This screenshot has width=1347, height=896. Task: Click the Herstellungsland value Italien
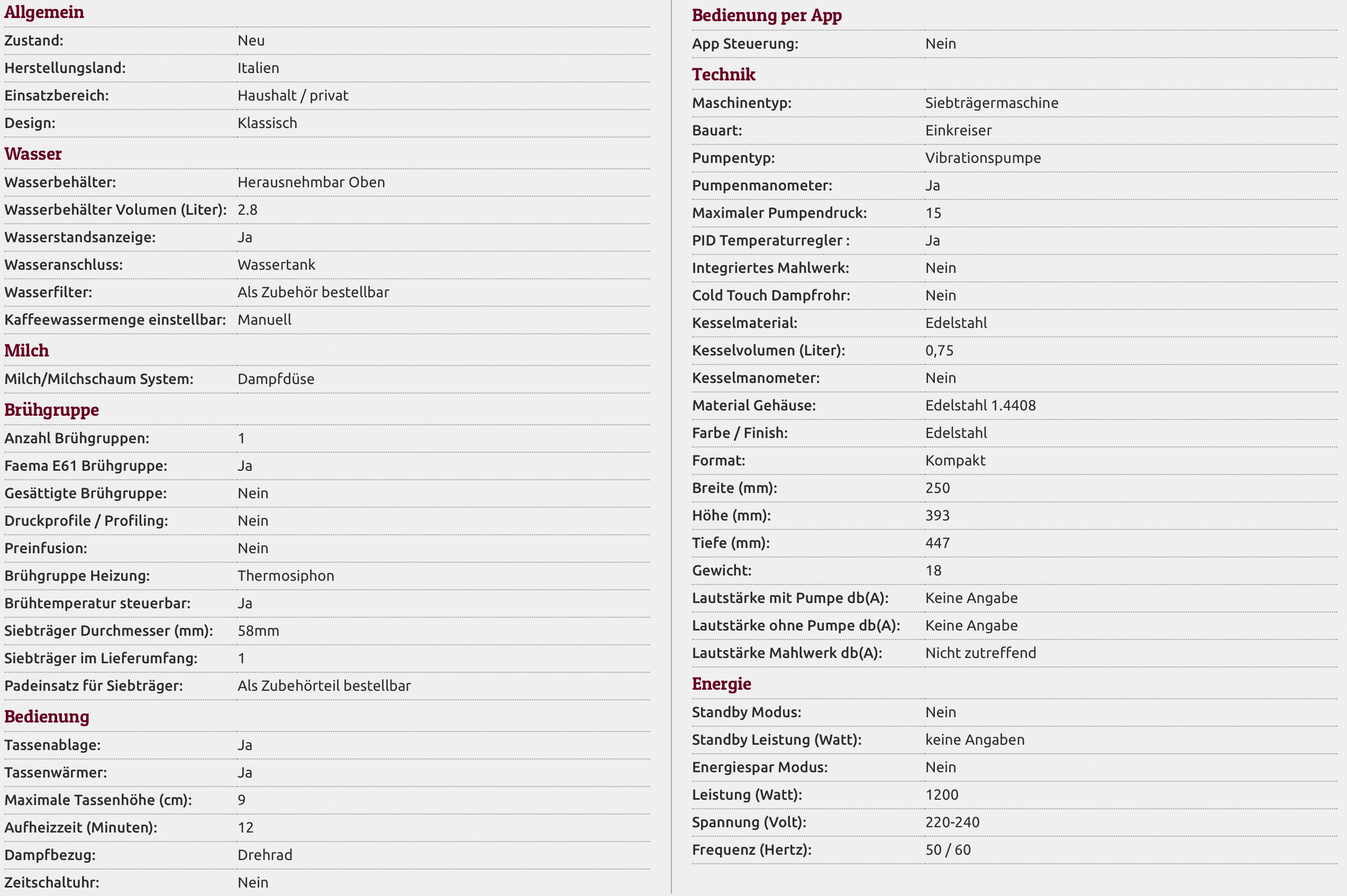pos(258,68)
